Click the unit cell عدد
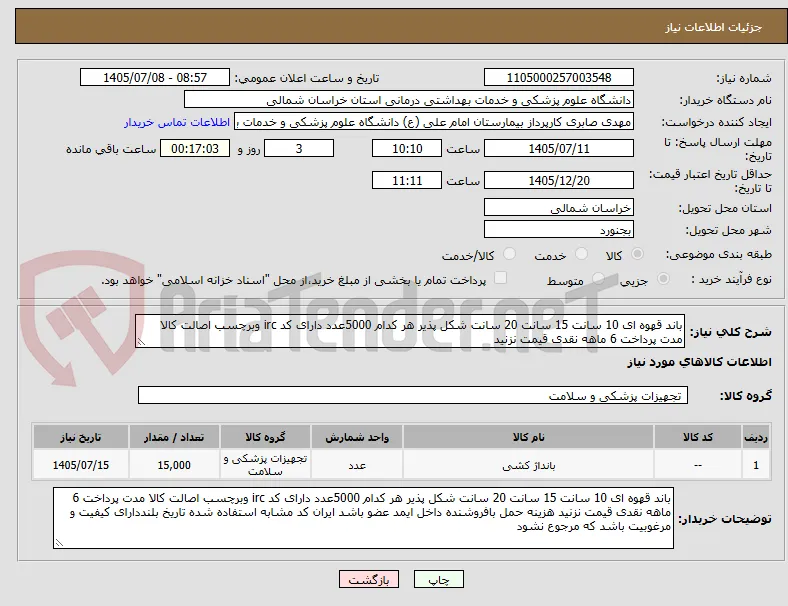This screenshot has width=788, height=606. coord(357,465)
